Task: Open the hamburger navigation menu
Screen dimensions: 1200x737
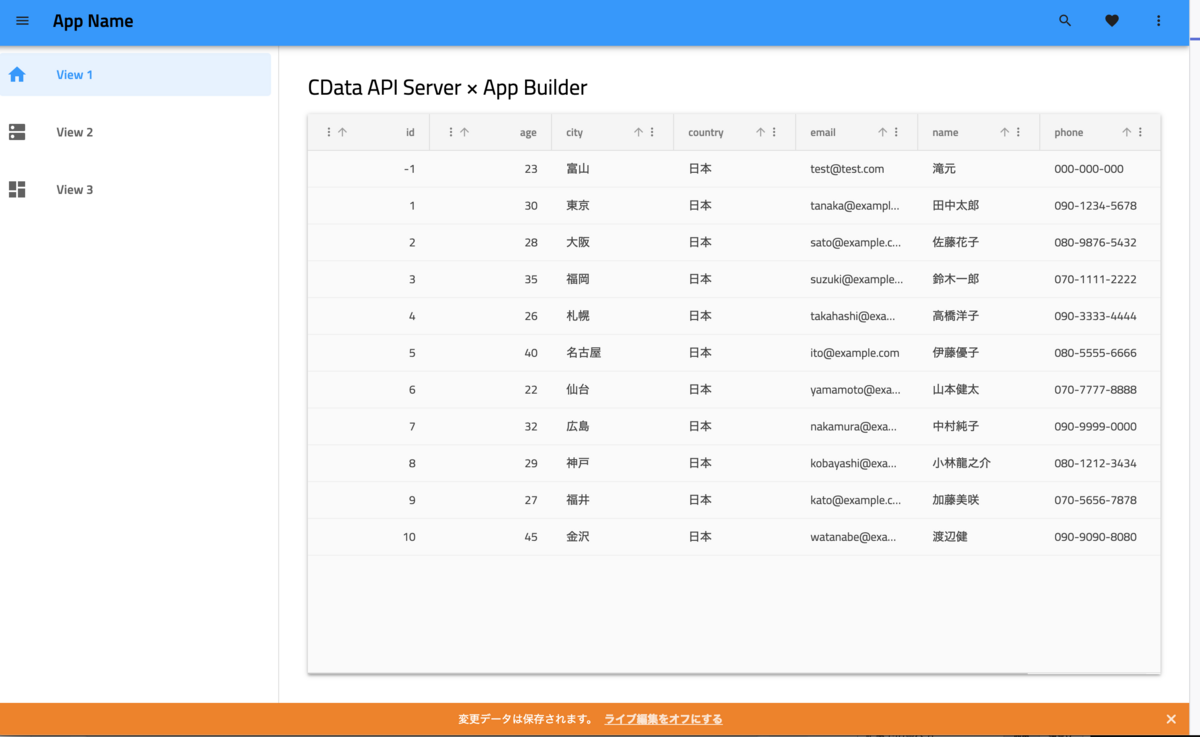Action: pyautogui.click(x=22, y=21)
